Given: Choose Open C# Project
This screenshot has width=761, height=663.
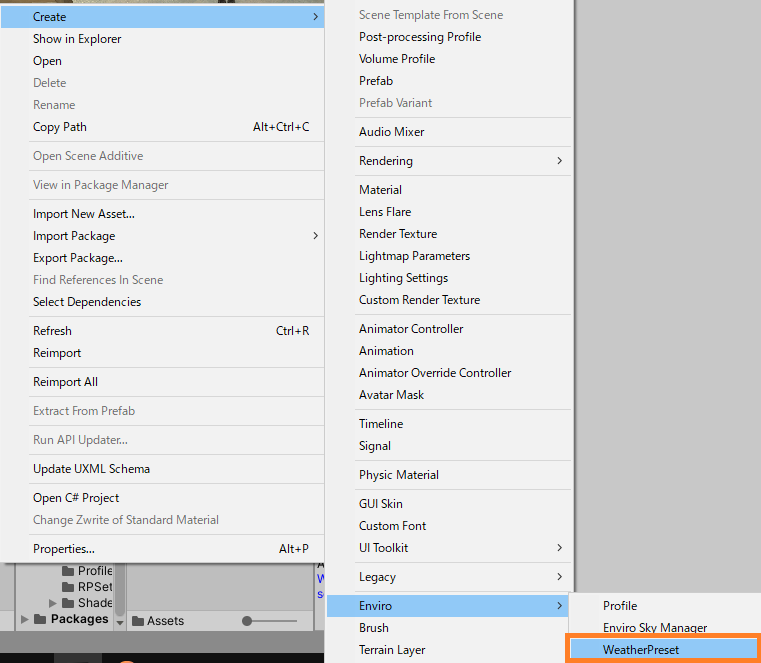Looking at the screenshot, I should [162, 498].
